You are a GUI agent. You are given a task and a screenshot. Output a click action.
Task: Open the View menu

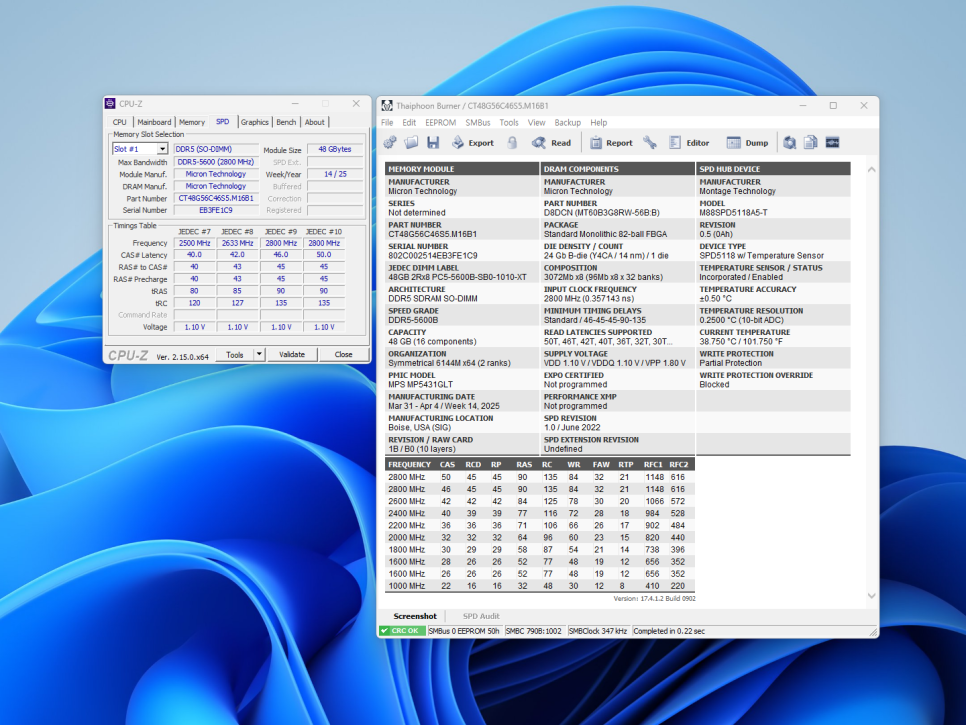point(537,123)
